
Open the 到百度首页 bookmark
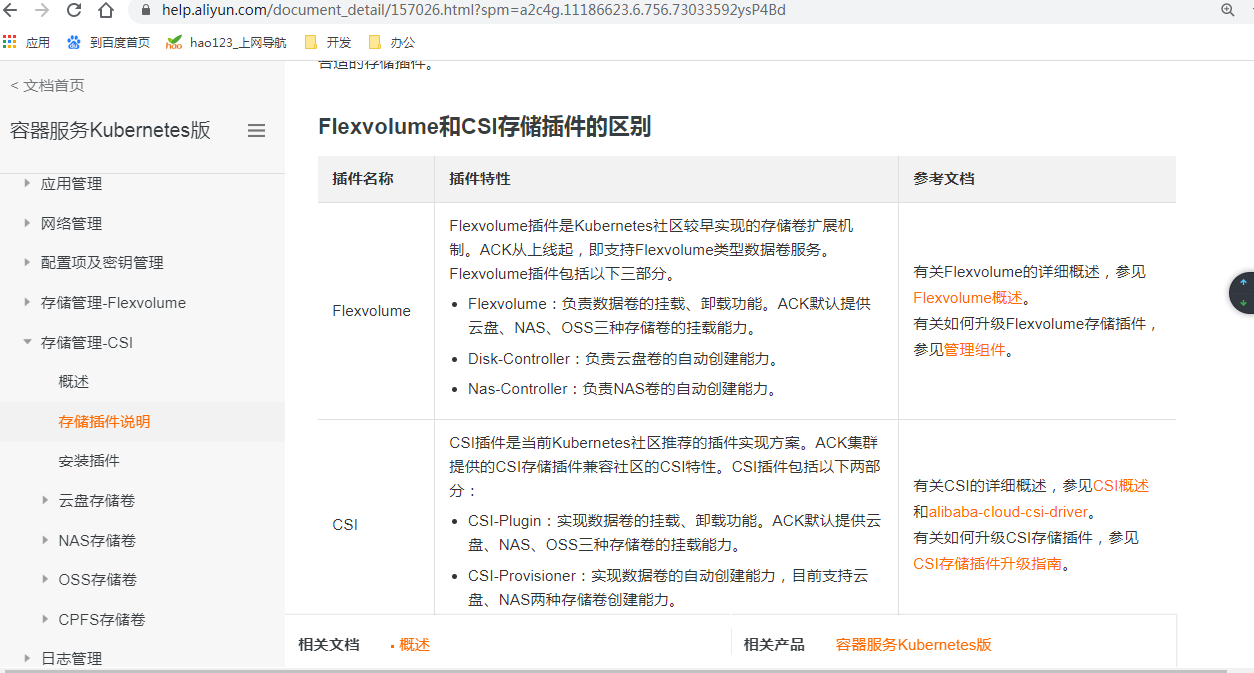(108, 42)
